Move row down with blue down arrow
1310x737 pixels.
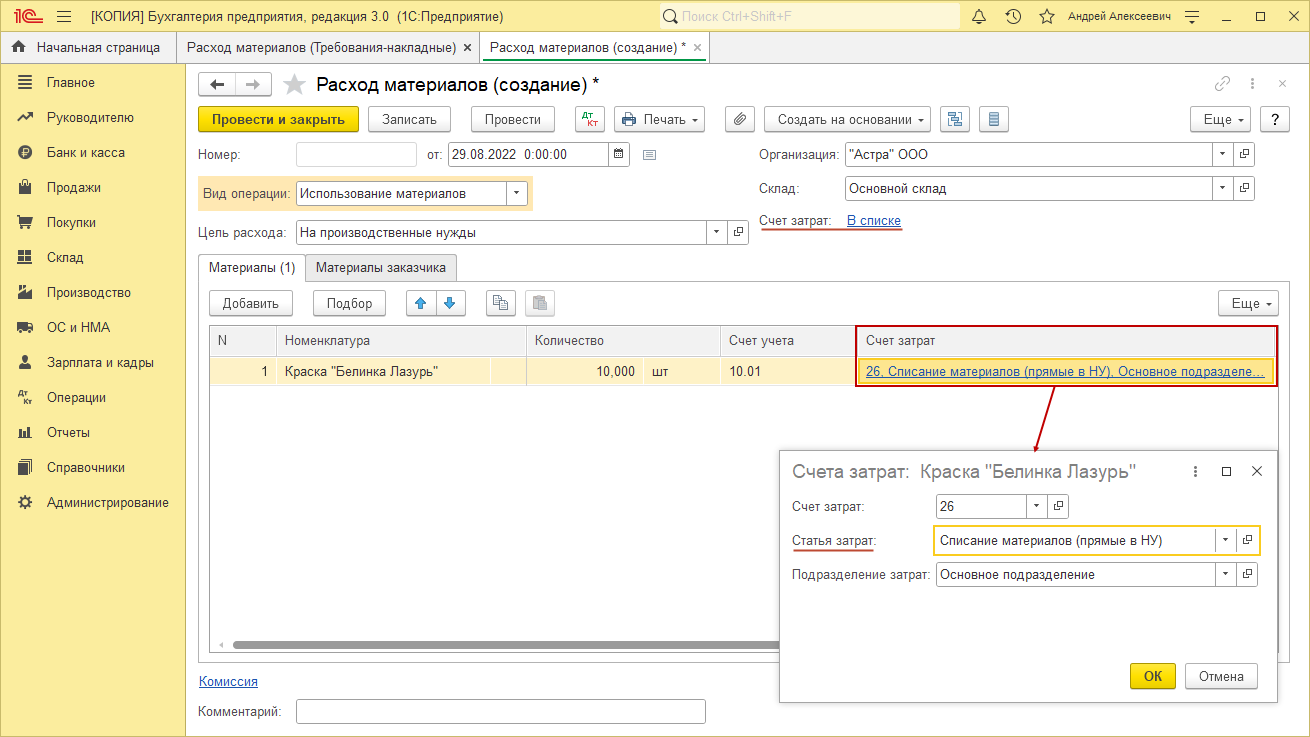(x=450, y=303)
